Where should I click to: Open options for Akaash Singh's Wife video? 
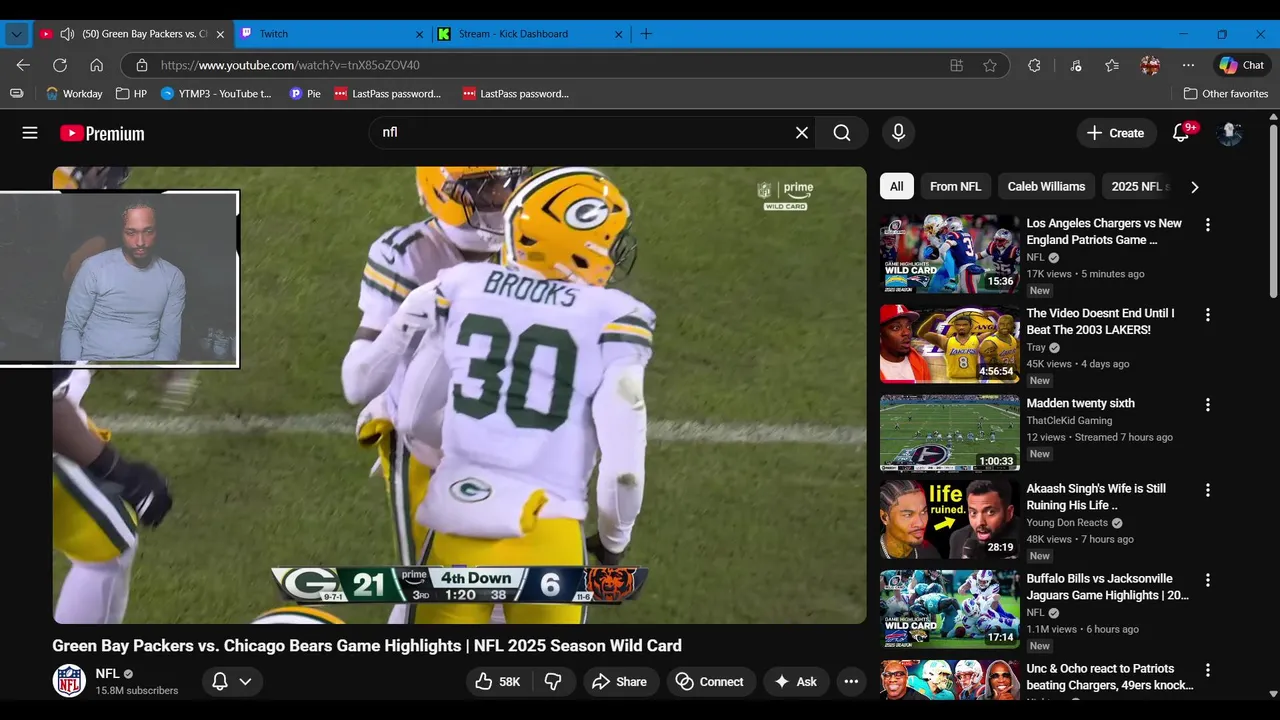tap(1207, 490)
